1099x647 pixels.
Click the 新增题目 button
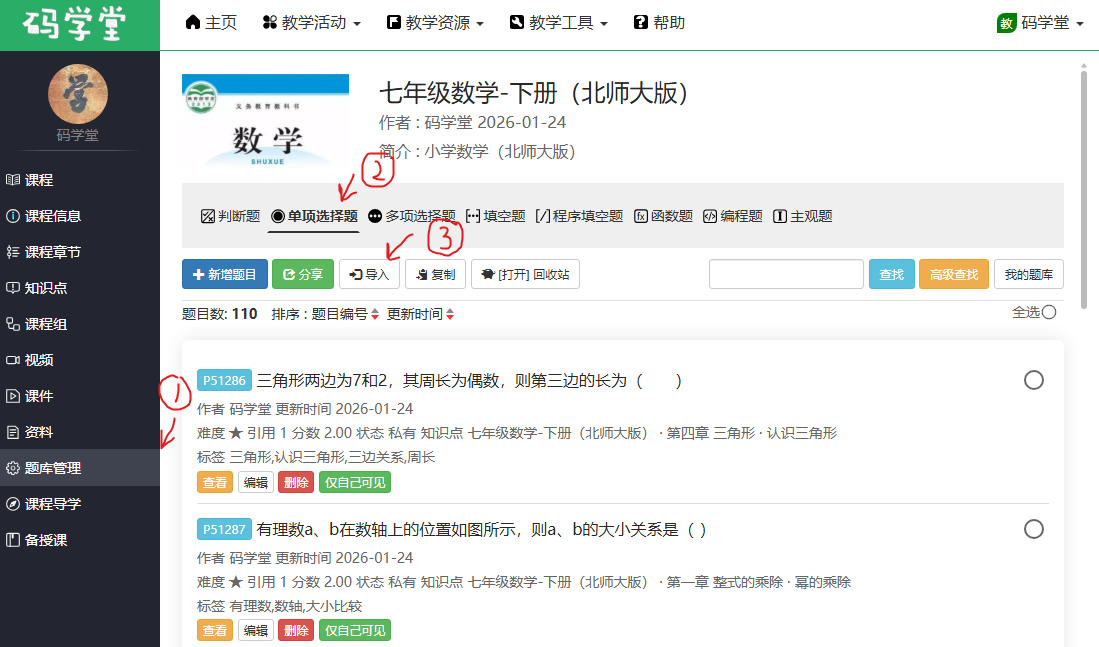(225, 274)
